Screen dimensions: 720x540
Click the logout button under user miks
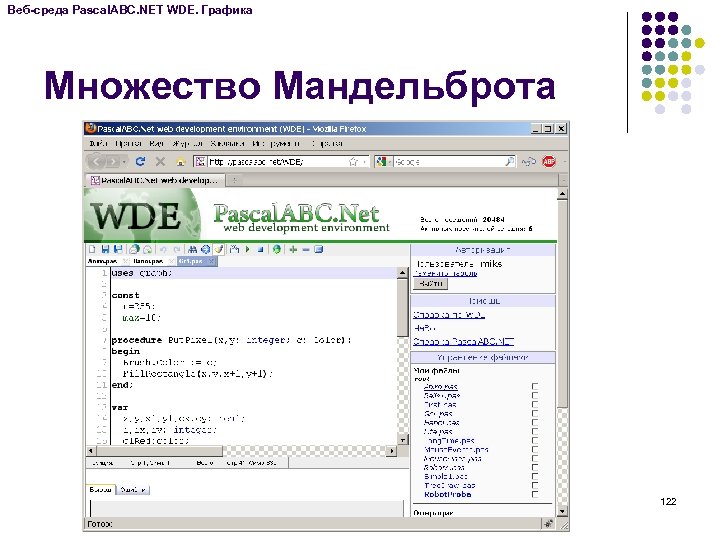point(431,284)
